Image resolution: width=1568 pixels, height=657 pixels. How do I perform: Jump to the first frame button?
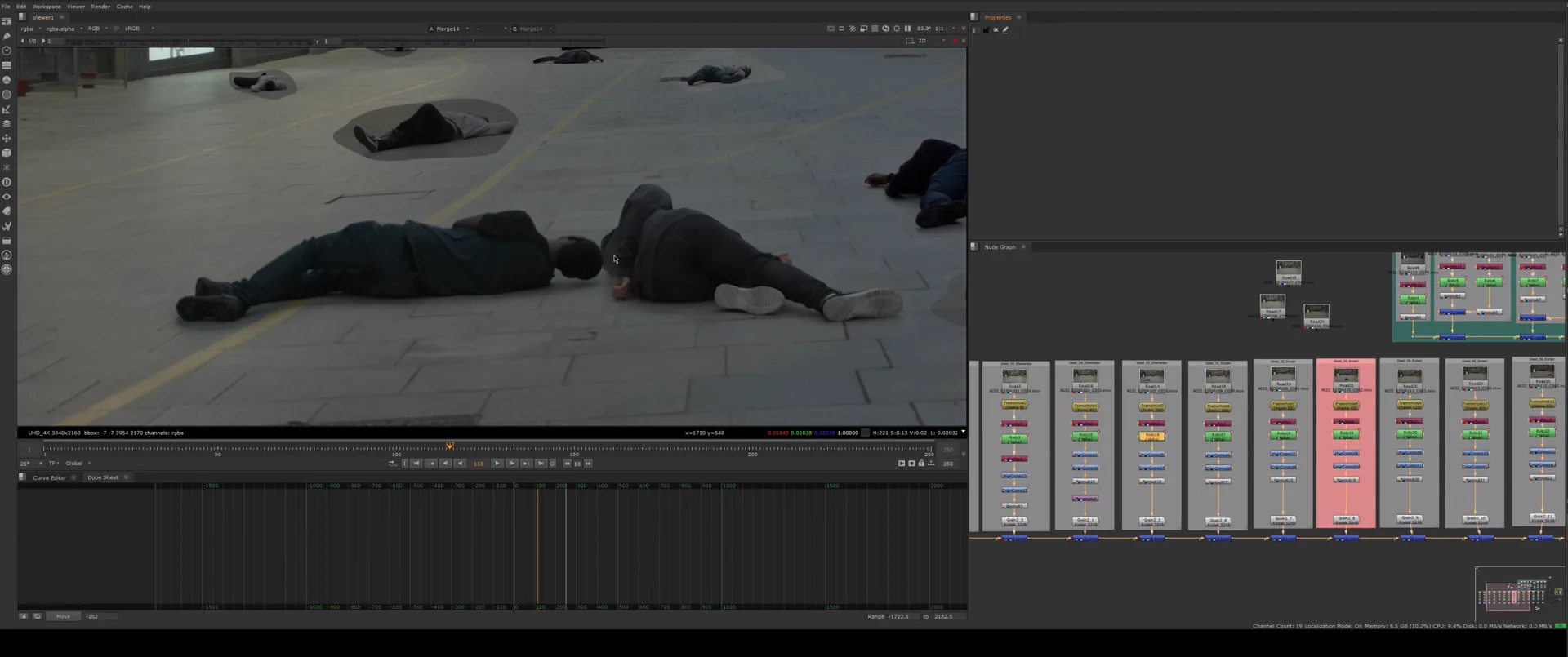(416, 464)
